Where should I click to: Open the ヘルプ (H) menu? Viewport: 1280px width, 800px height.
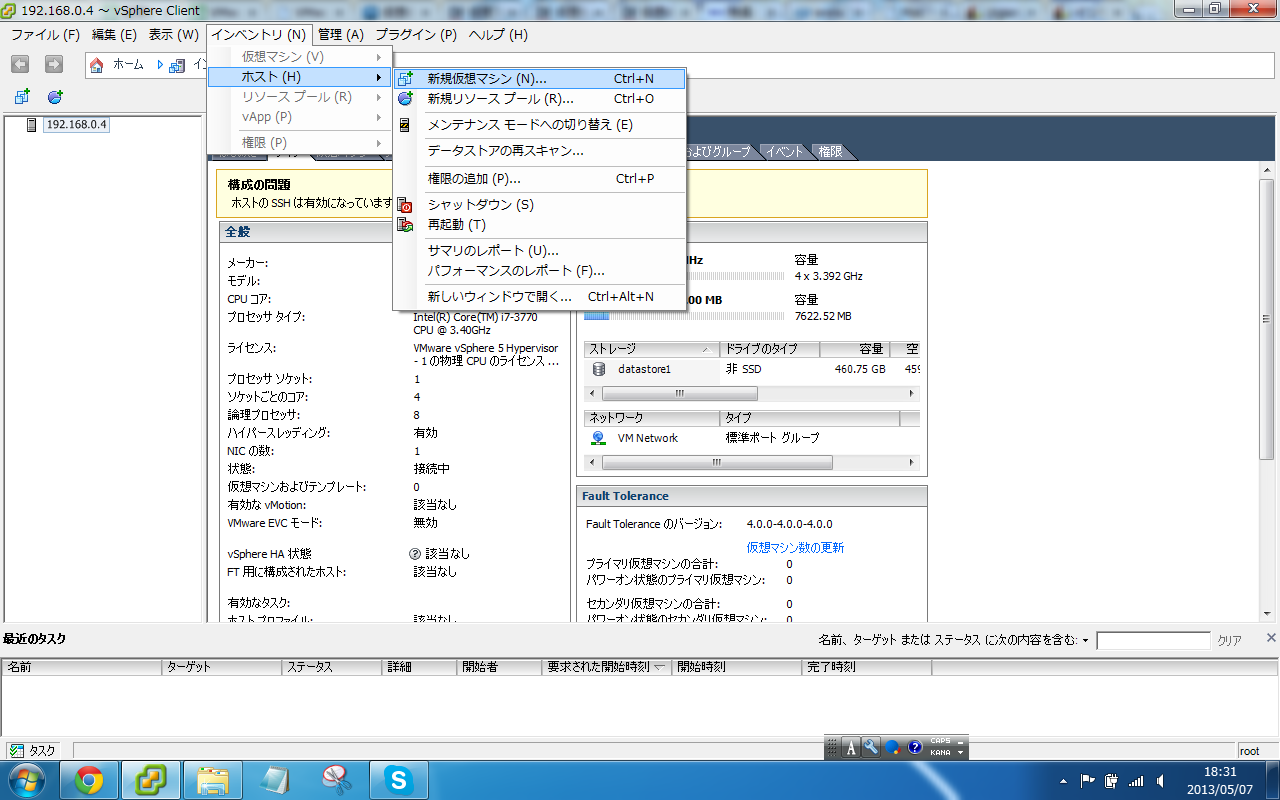498,35
